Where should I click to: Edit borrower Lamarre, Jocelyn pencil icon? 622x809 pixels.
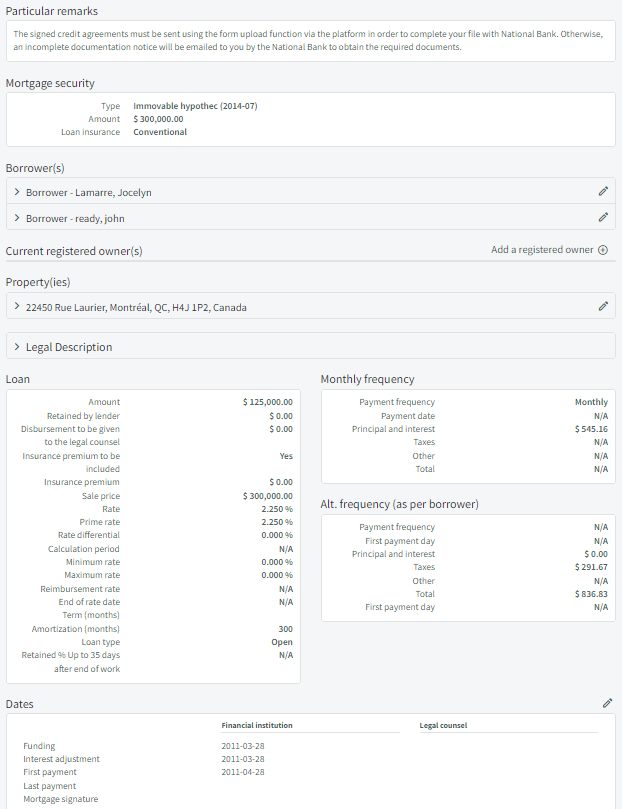[x=603, y=191]
